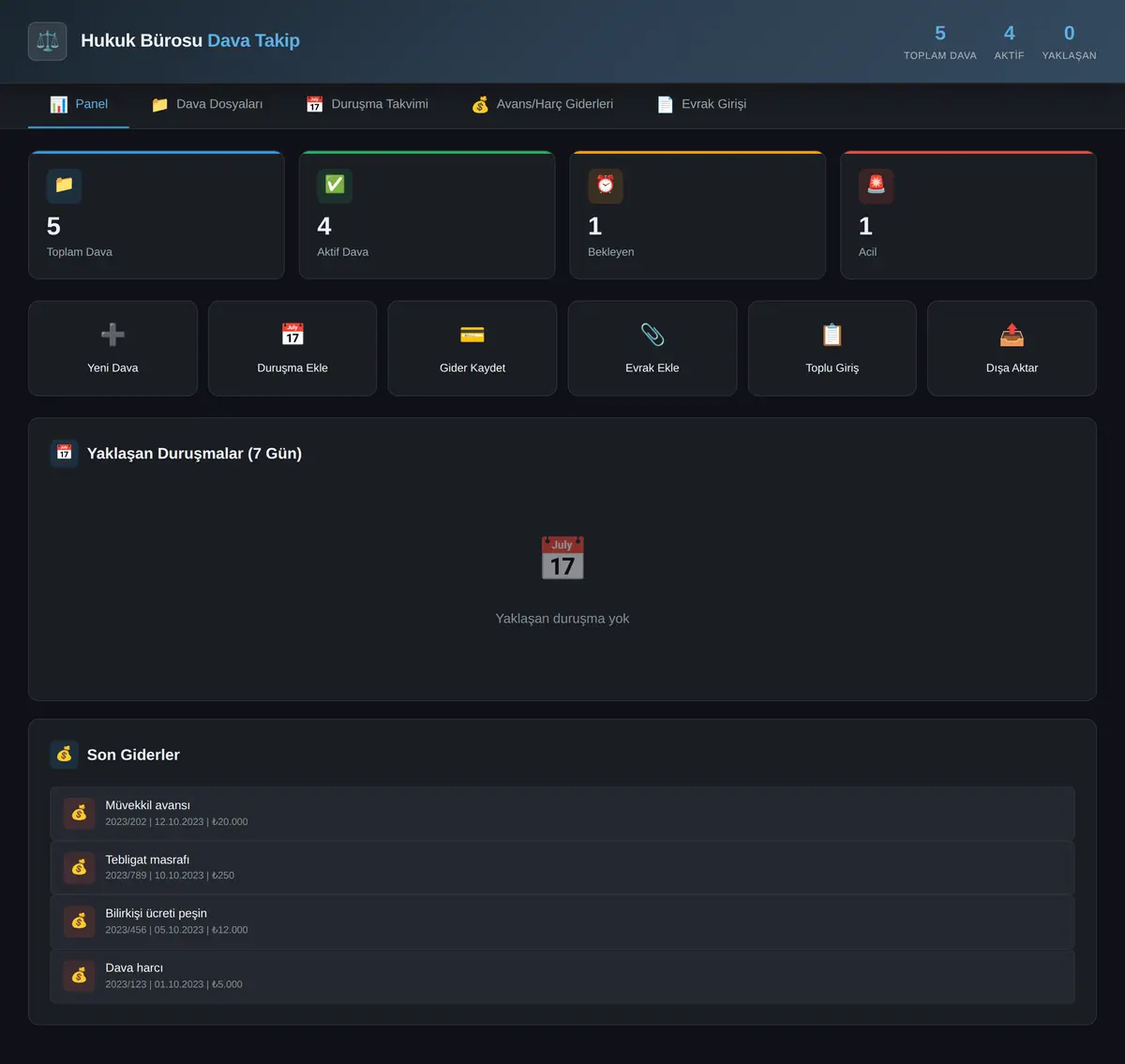Click the alarm clock icon on Bekleyen card
The width and height of the screenshot is (1125, 1064).
tap(606, 186)
